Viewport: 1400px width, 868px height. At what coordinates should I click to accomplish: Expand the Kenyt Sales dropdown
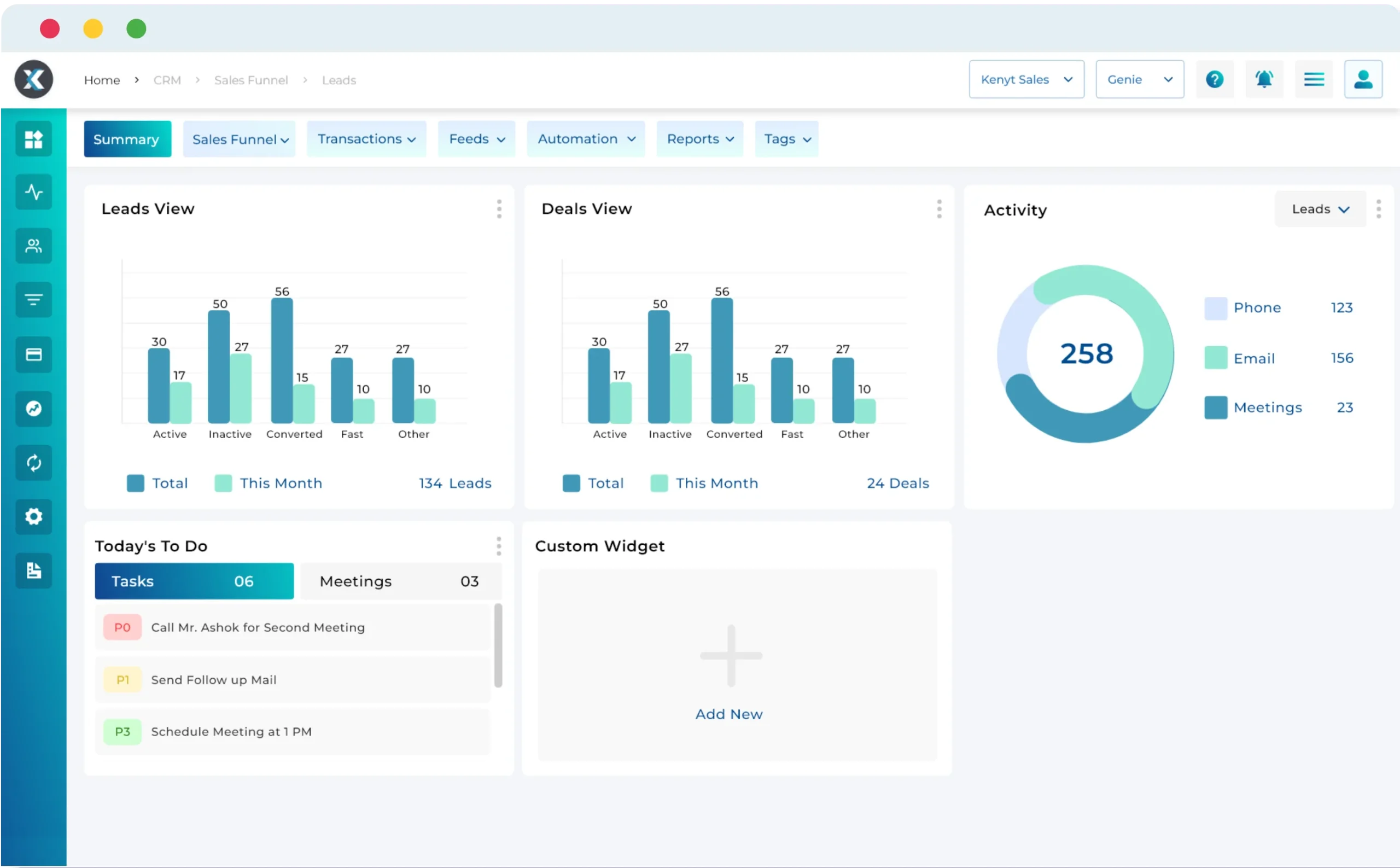1026,79
